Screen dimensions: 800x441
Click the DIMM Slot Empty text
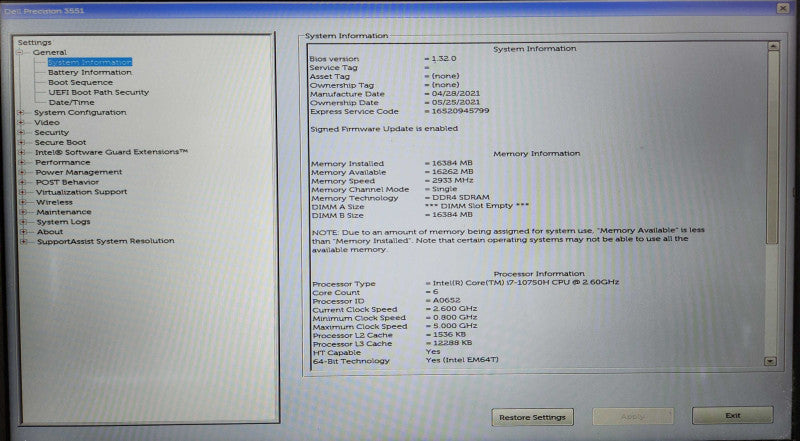(477, 206)
